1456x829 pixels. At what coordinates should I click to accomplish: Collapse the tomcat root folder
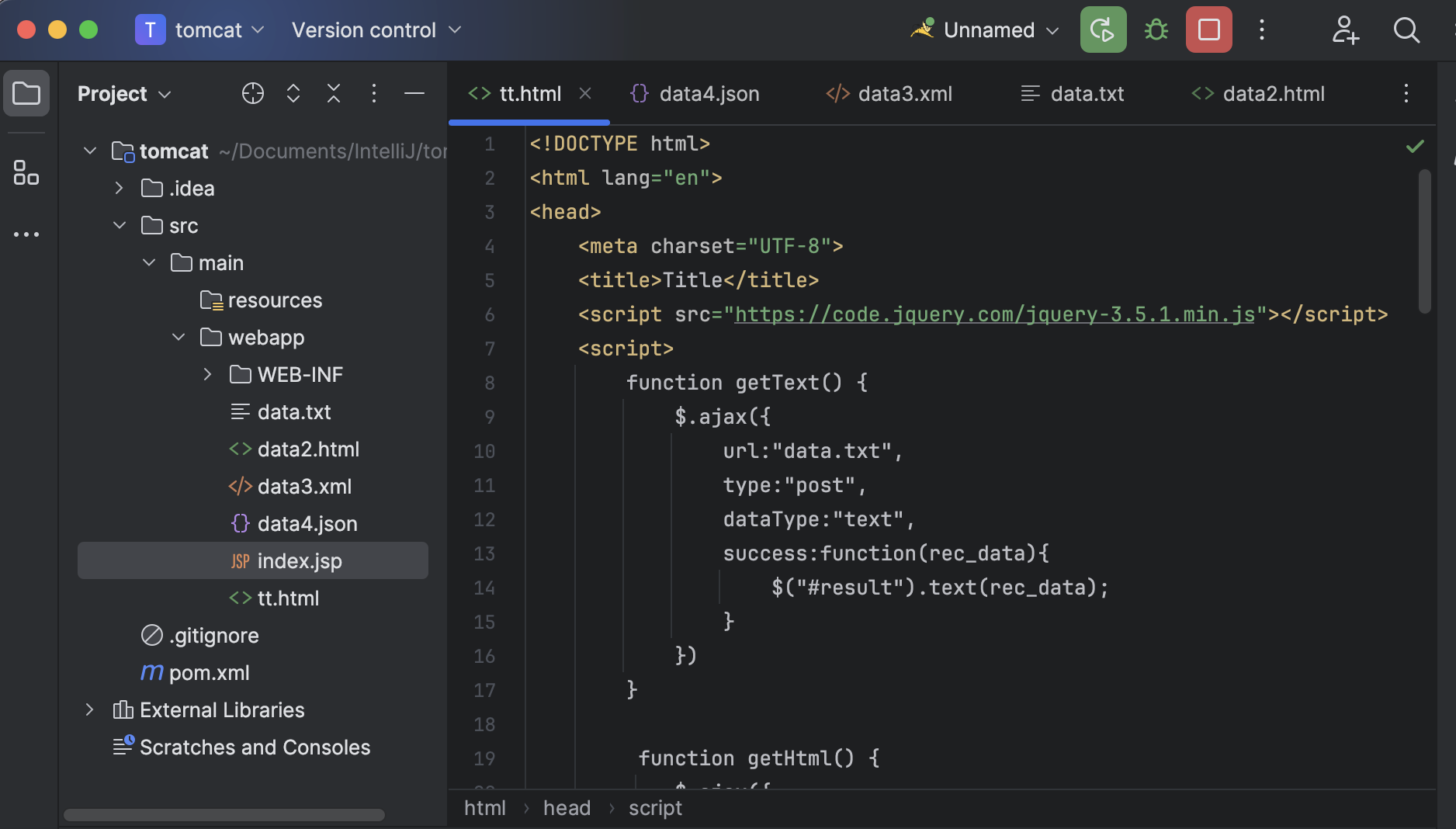pyautogui.click(x=90, y=151)
